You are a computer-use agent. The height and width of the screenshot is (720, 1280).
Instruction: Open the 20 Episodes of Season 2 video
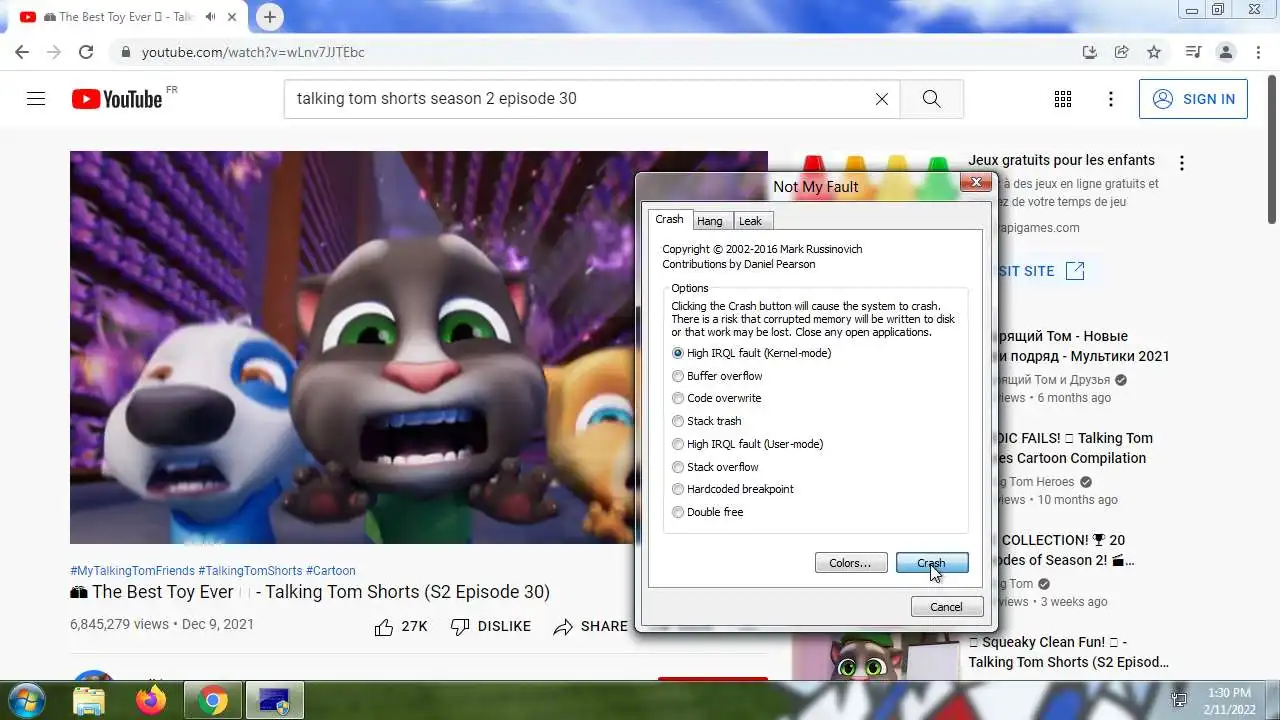point(1068,550)
